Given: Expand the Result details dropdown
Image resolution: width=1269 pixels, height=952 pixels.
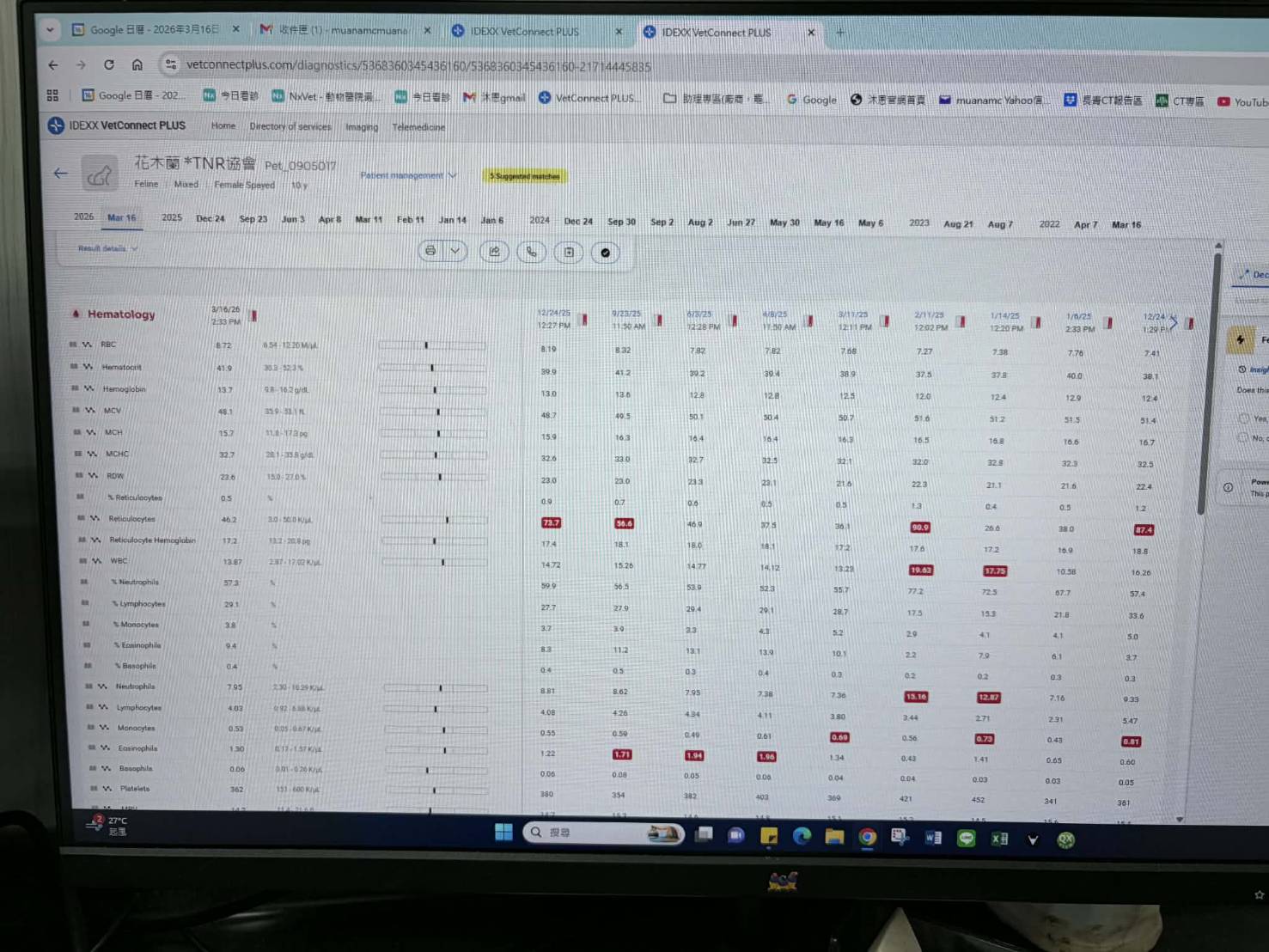Looking at the screenshot, I should (107, 248).
